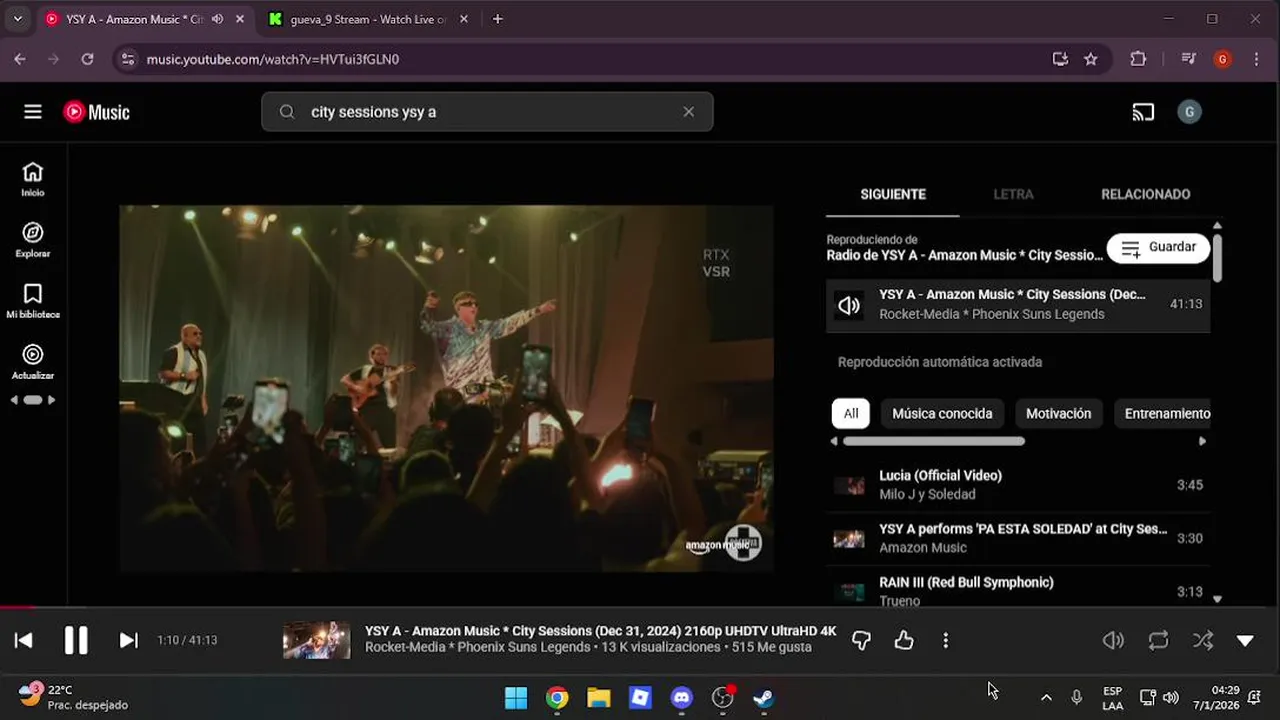Select the currently playing YSY A queue item
Image resolution: width=1280 pixels, height=720 pixels.
[x=1018, y=304]
